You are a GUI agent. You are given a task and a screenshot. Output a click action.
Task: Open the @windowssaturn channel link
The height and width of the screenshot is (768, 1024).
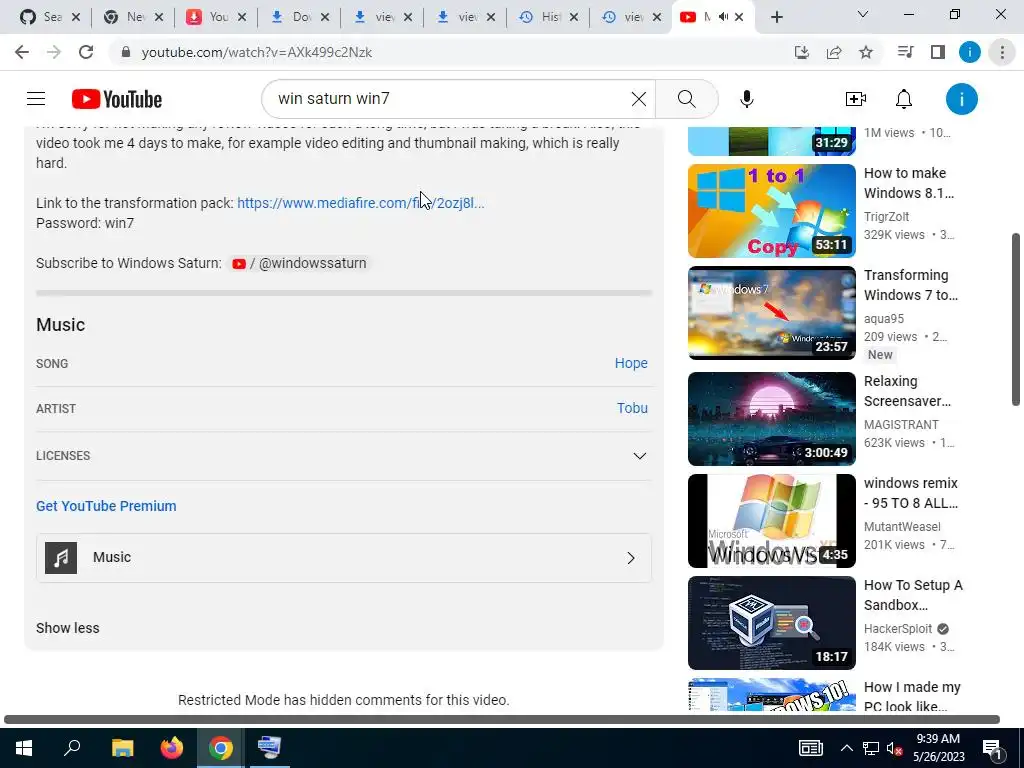tap(300, 263)
